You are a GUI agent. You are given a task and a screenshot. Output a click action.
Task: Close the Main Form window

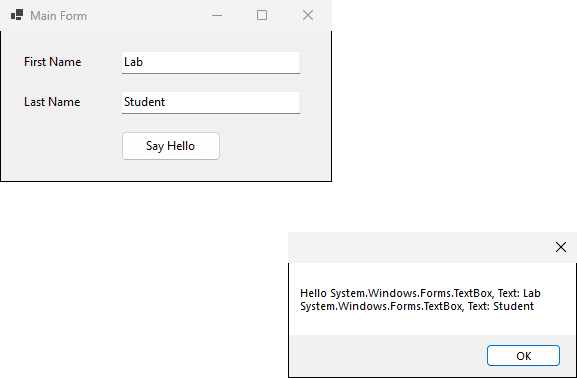pyautogui.click(x=308, y=15)
